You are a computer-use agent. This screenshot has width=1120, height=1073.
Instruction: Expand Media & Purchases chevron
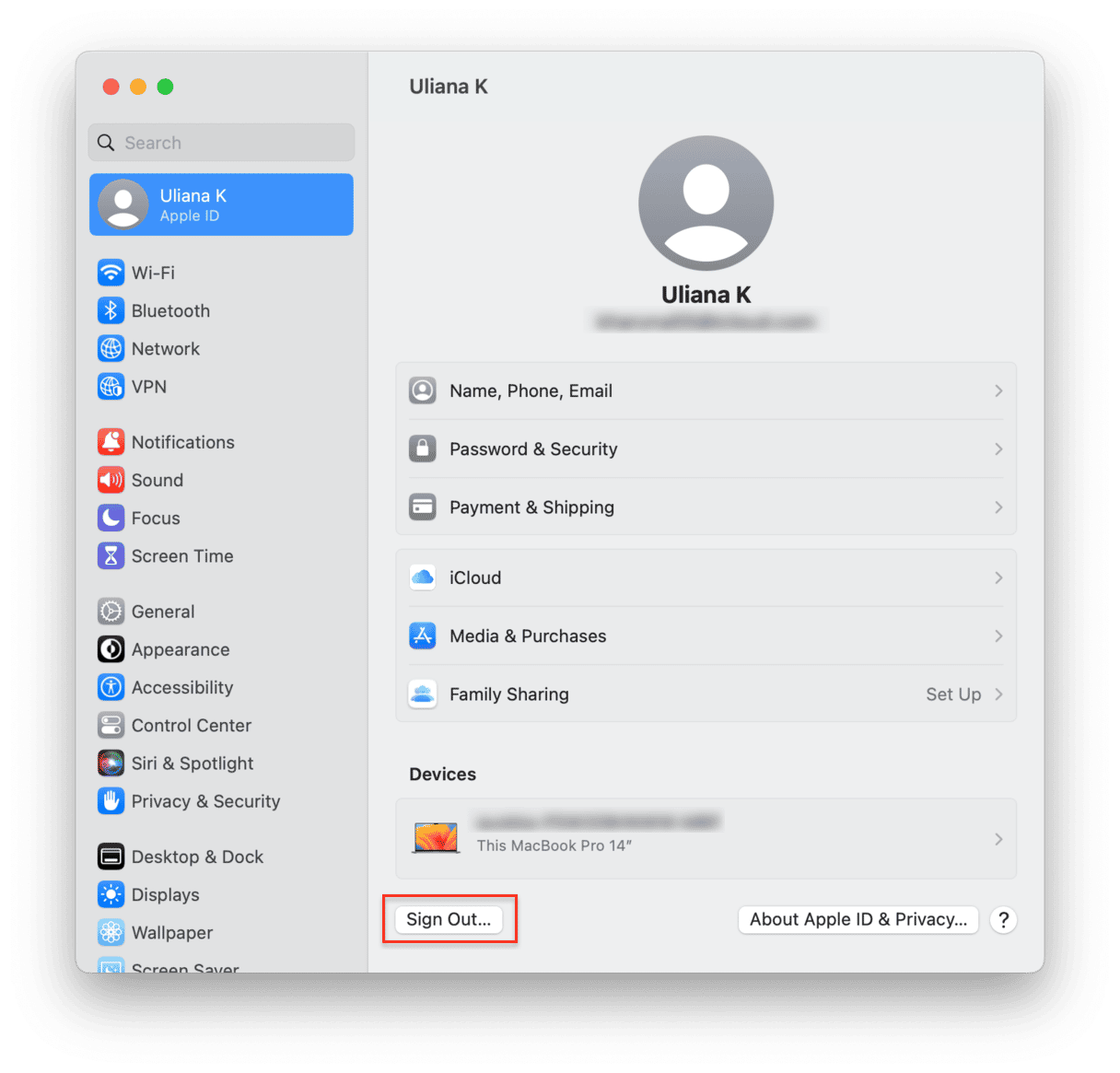click(998, 636)
